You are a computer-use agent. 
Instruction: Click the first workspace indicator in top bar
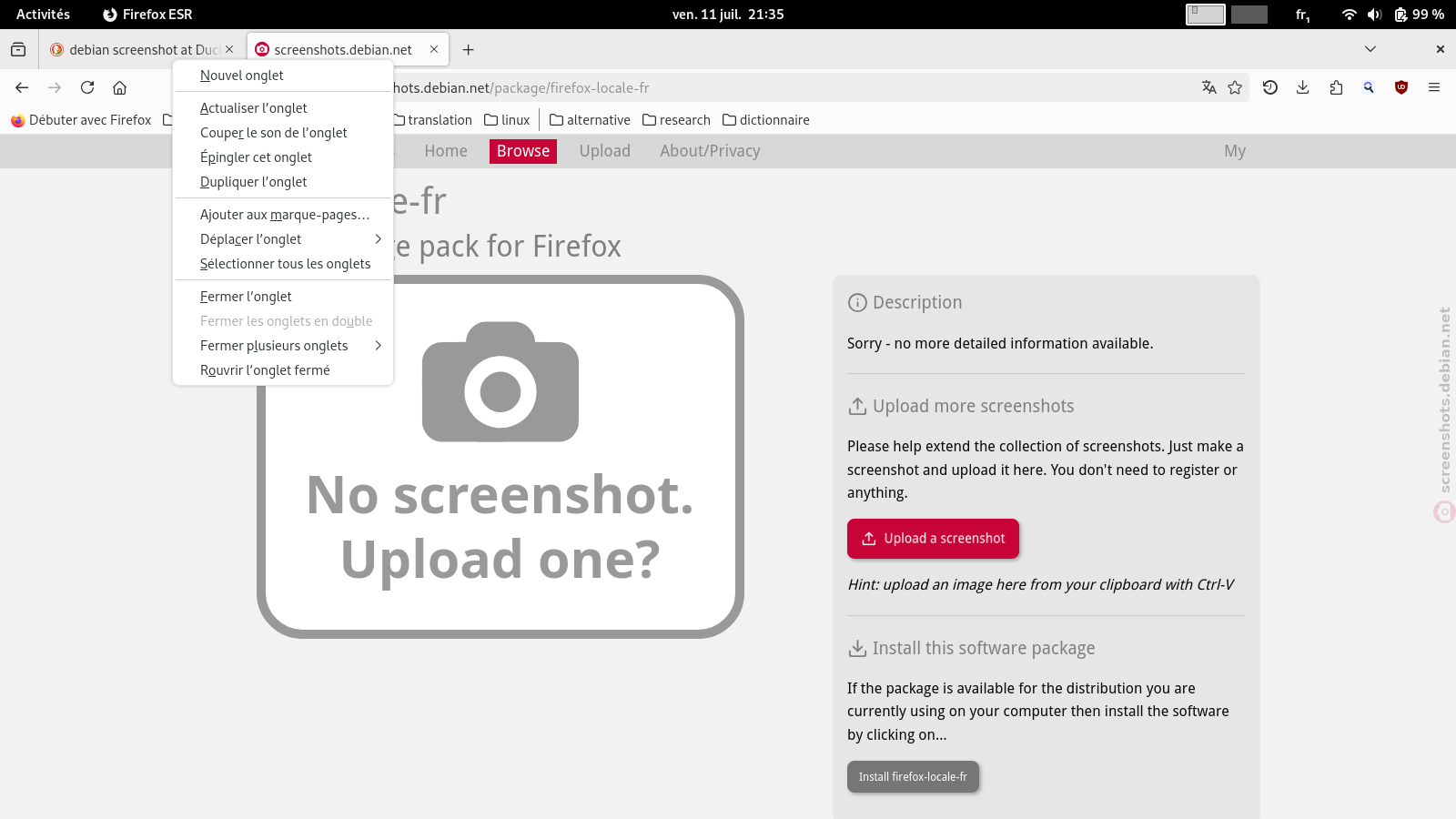pyautogui.click(x=1206, y=15)
